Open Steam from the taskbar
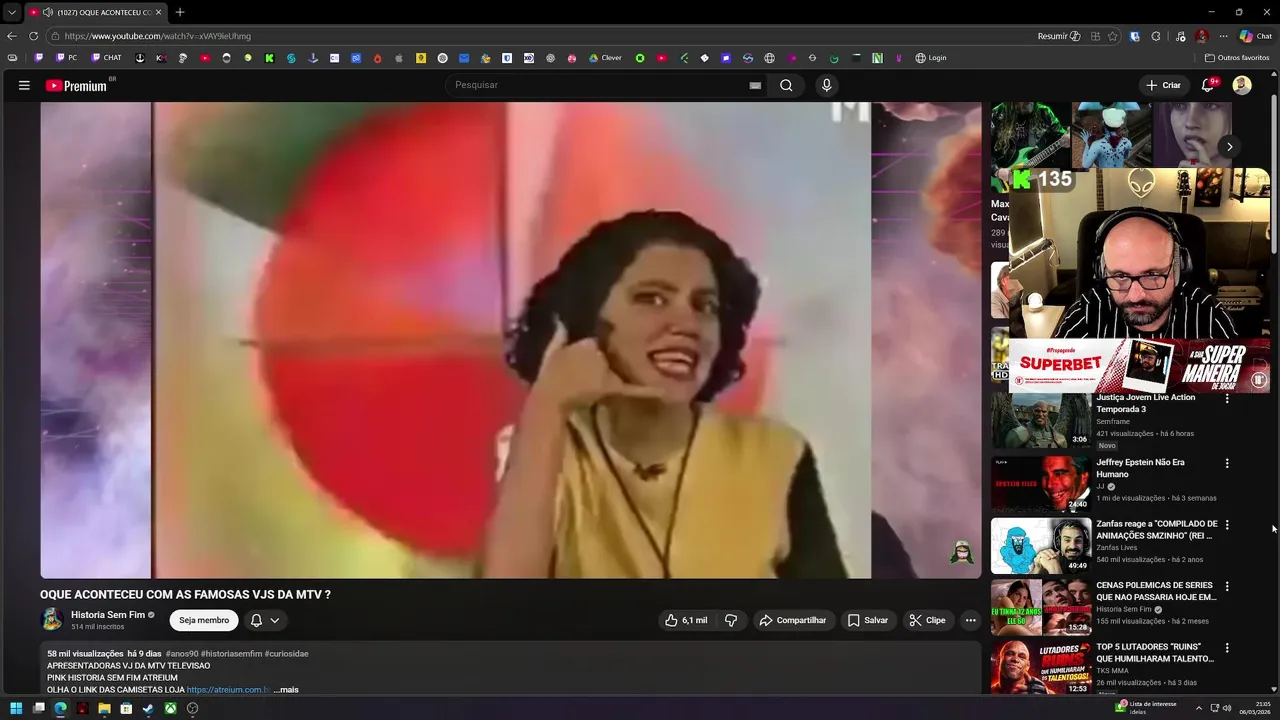 [148, 708]
